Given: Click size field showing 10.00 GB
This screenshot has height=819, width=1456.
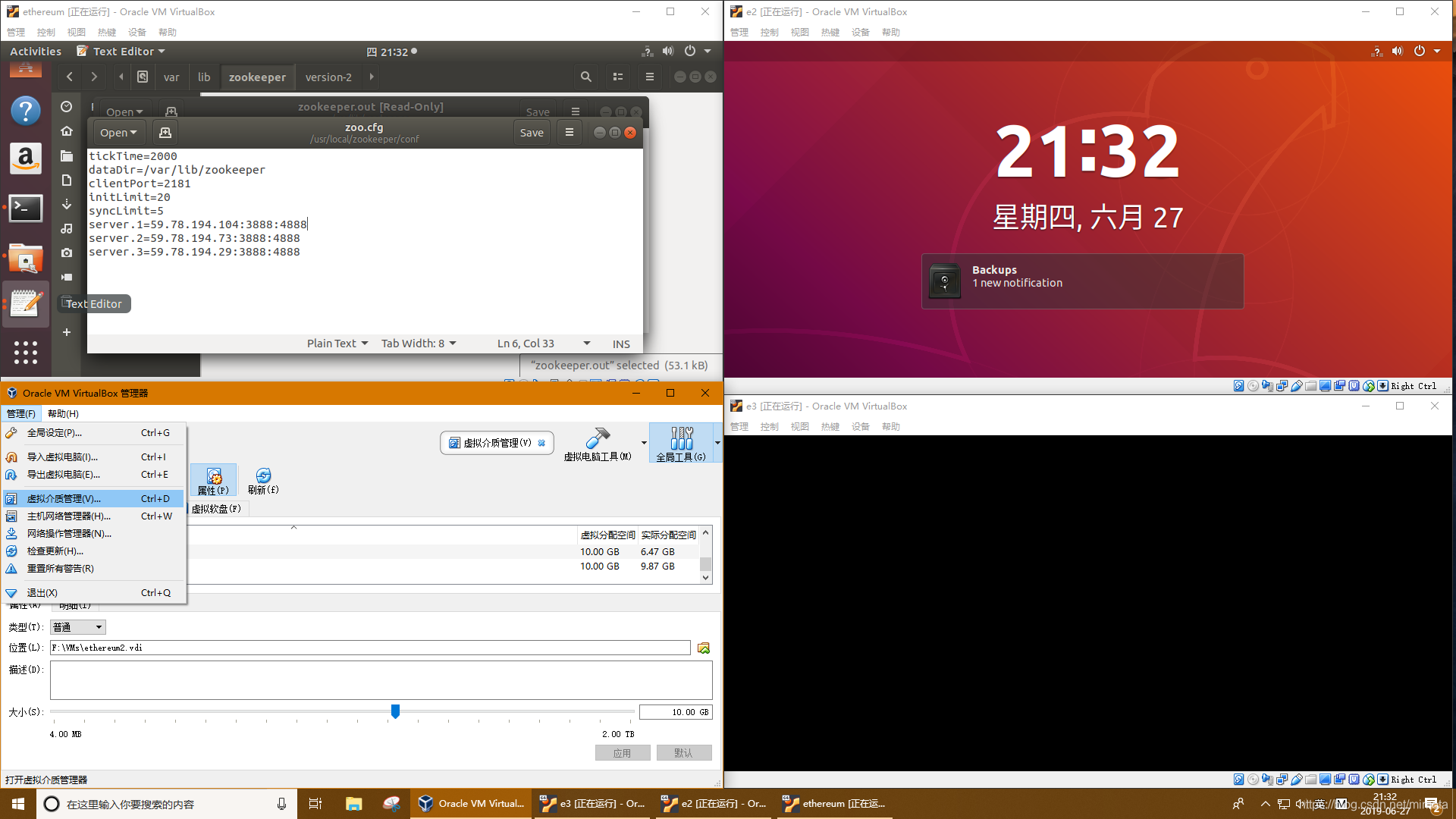Looking at the screenshot, I should [x=676, y=712].
